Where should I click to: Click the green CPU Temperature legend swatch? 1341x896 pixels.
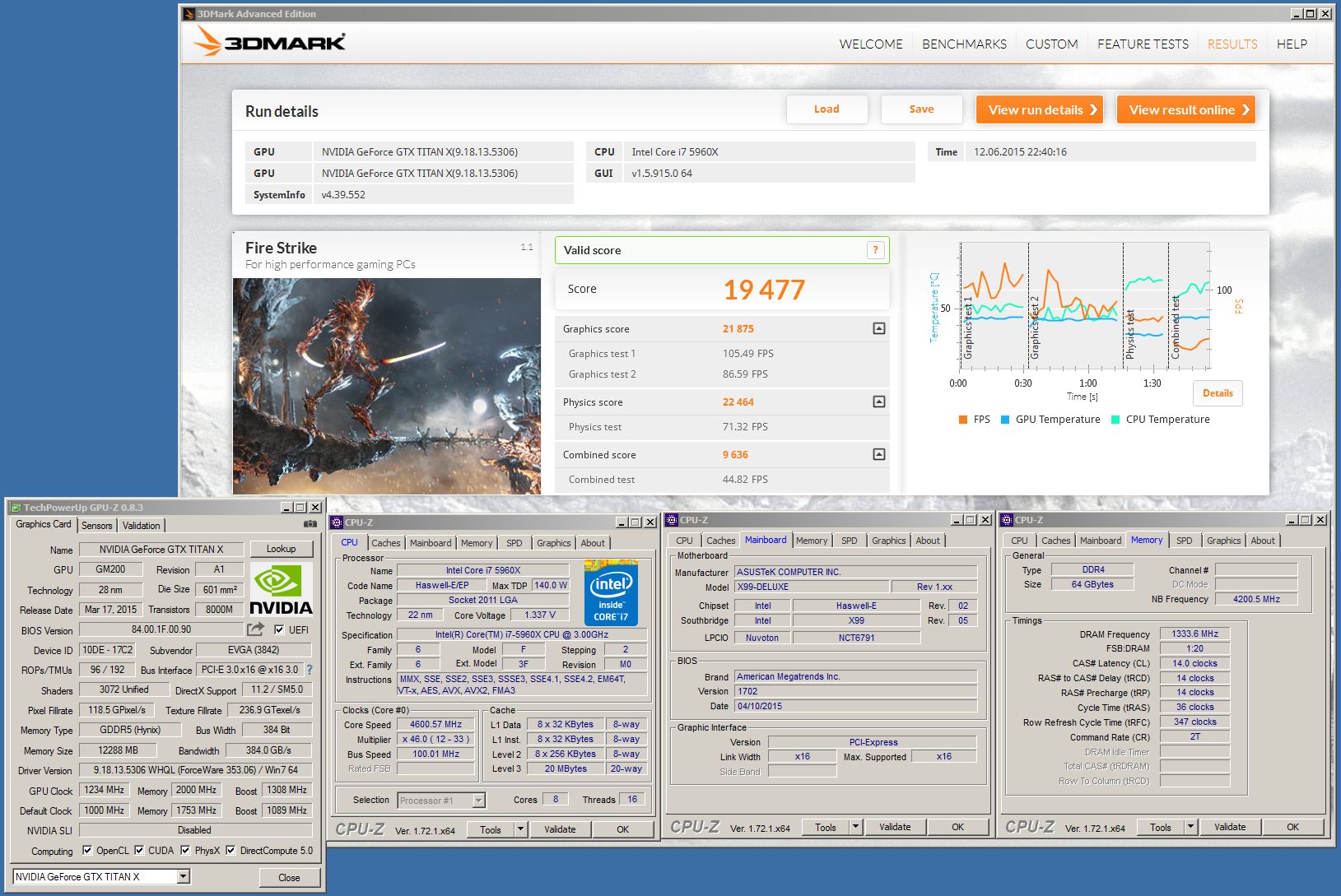click(x=1115, y=420)
